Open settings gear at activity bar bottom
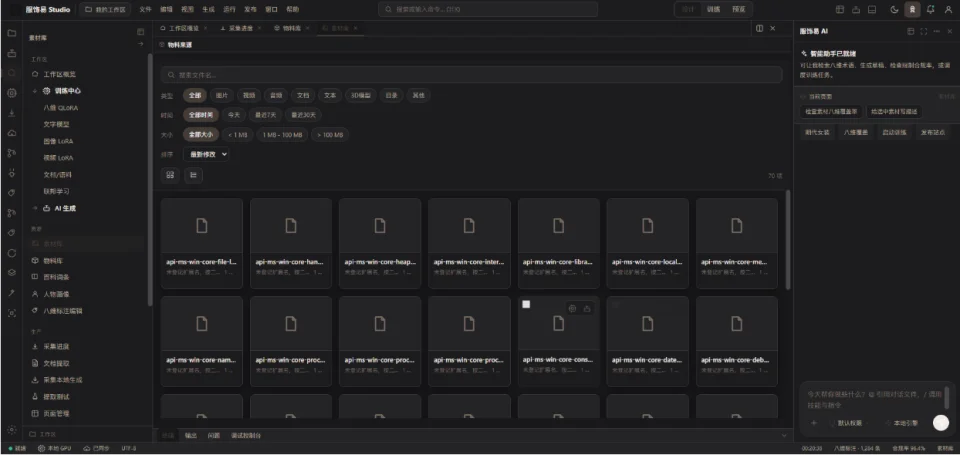Image resolution: width=960 pixels, height=455 pixels. [x=12, y=430]
